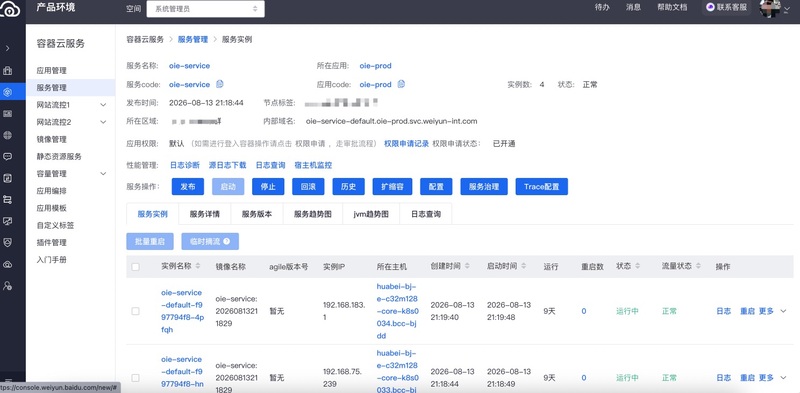
Task: Sort the table by 实例名称
Action: [198, 266]
